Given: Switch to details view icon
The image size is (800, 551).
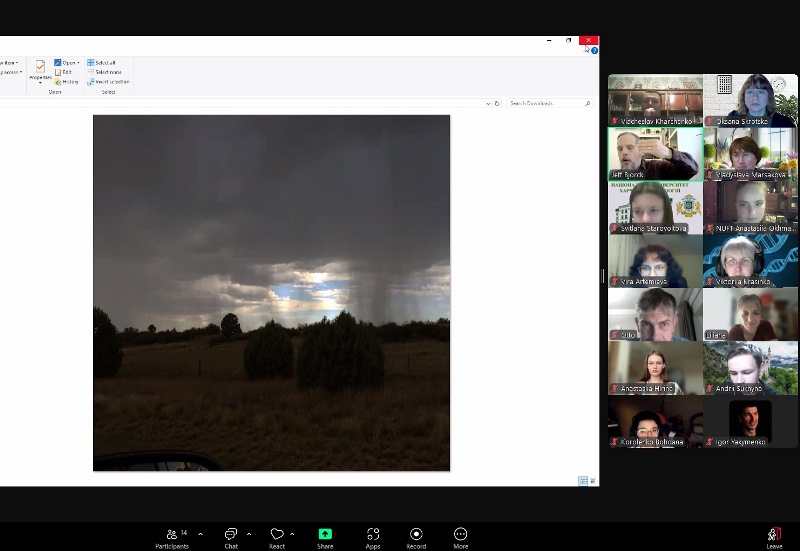Looking at the screenshot, I should pyautogui.click(x=583, y=481).
